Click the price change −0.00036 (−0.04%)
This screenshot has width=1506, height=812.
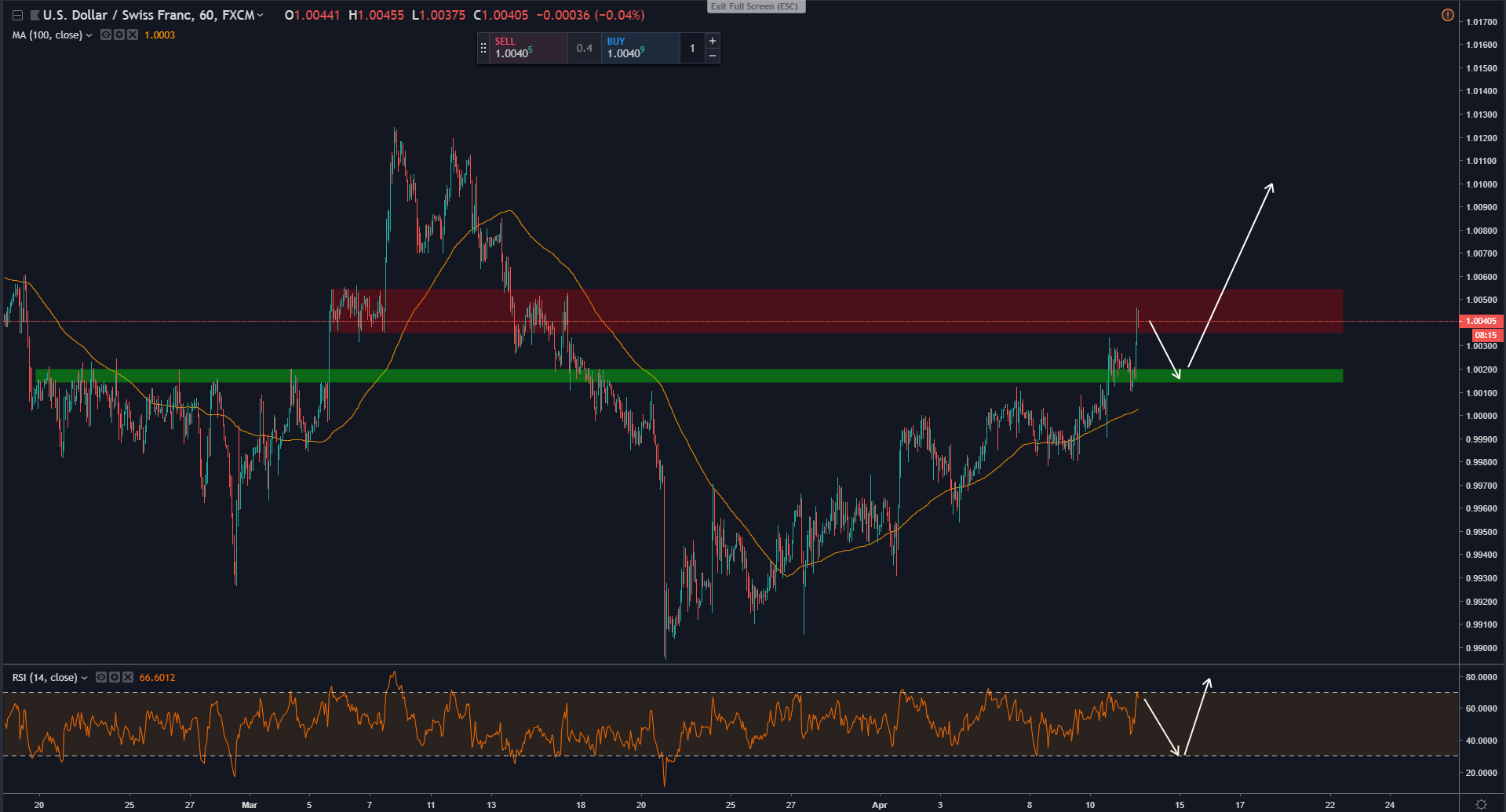tap(590, 15)
